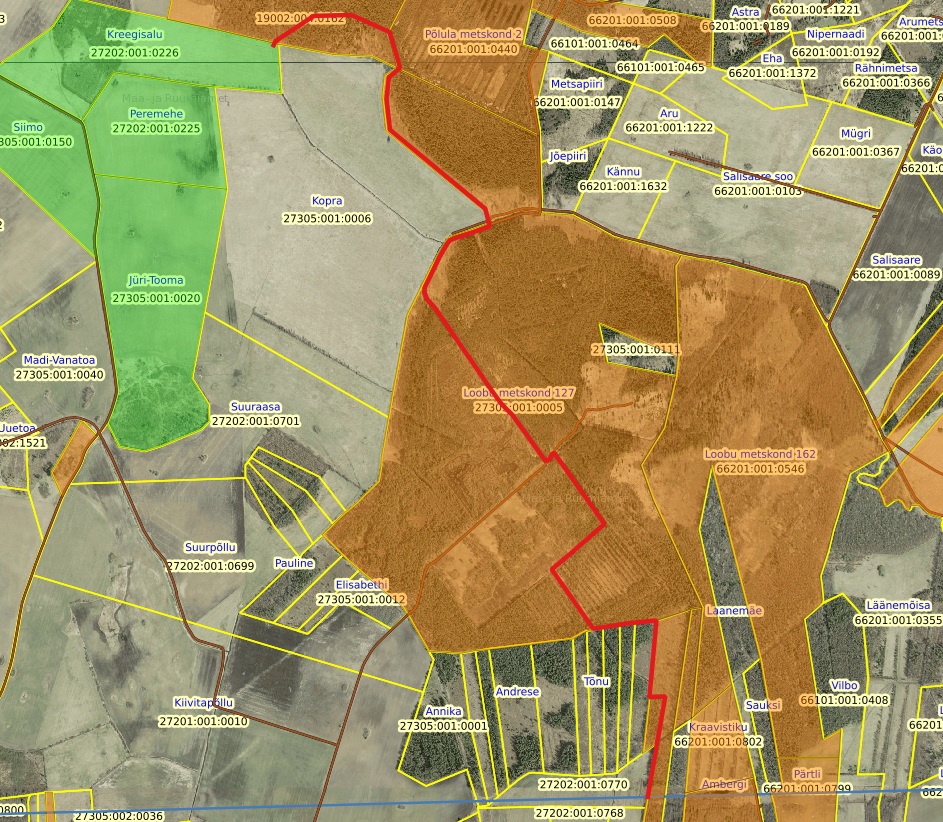Click the Suurpõllu parcel label
This screenshot has height=822, width=943.
[211, 548]
